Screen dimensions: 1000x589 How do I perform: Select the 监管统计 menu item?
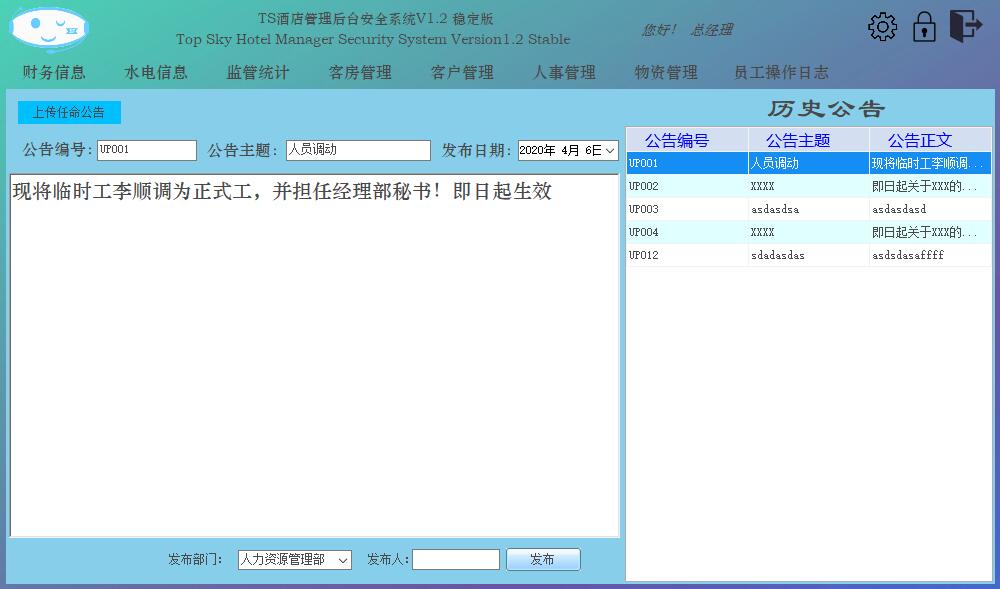(258, 72)
